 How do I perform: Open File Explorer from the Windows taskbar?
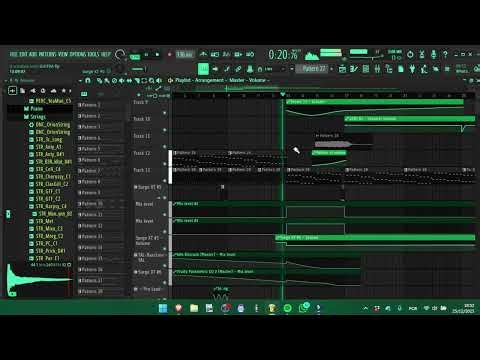[194, 308]
